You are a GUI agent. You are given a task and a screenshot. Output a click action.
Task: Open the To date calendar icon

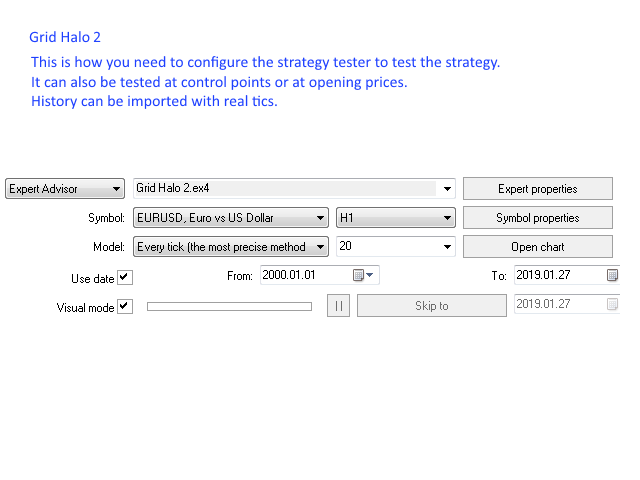point(612,275)
